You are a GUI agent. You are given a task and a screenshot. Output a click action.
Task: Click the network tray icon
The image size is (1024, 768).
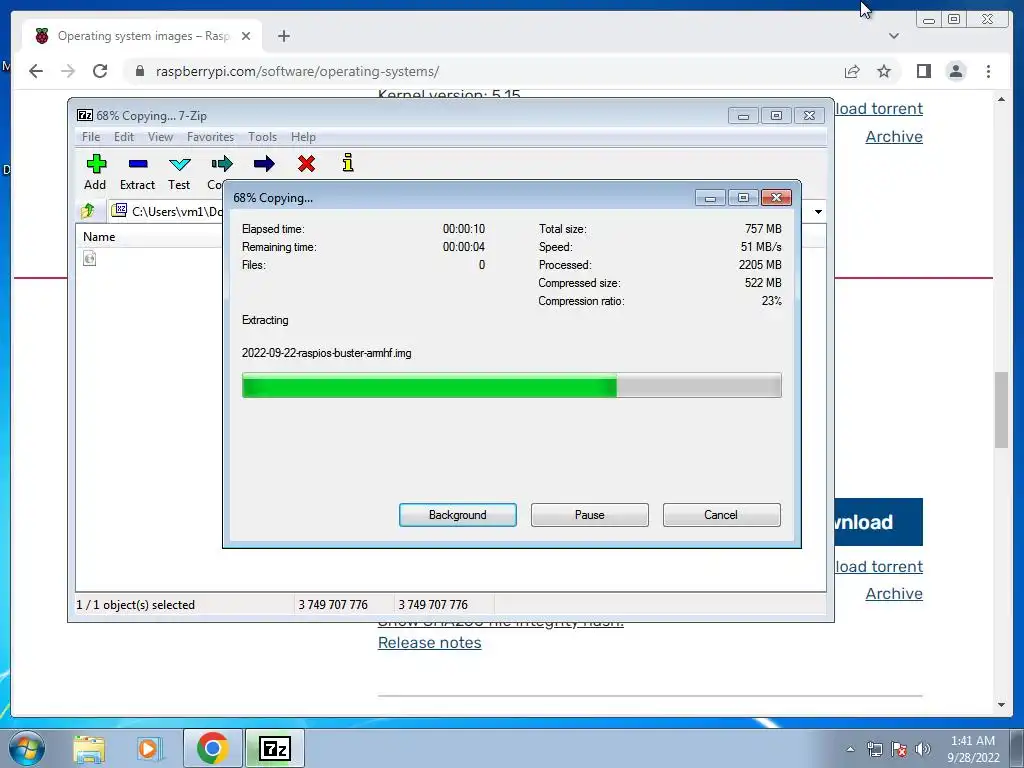[874, 749]
